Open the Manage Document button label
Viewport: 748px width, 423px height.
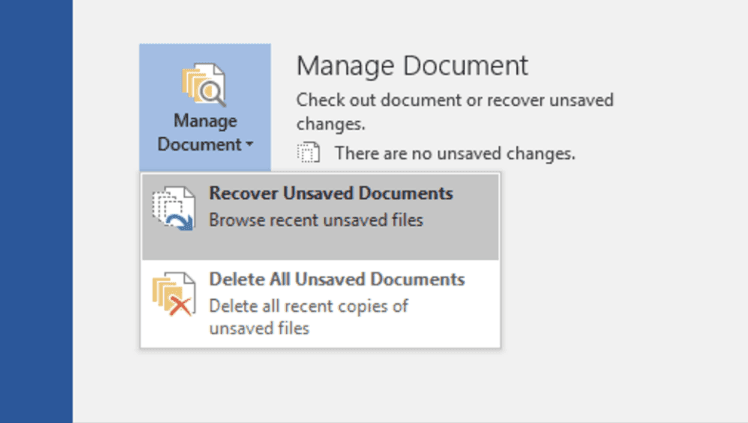[205, 133]
